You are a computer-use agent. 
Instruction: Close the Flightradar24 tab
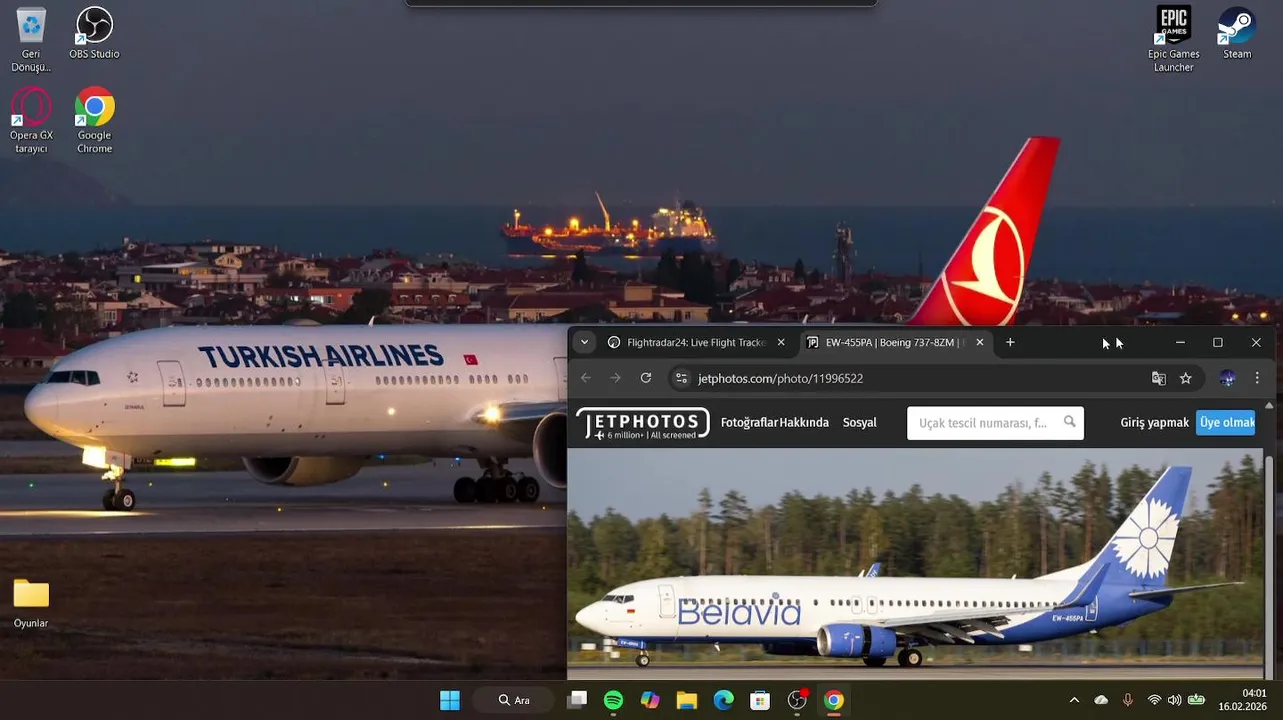click(781, 342)
